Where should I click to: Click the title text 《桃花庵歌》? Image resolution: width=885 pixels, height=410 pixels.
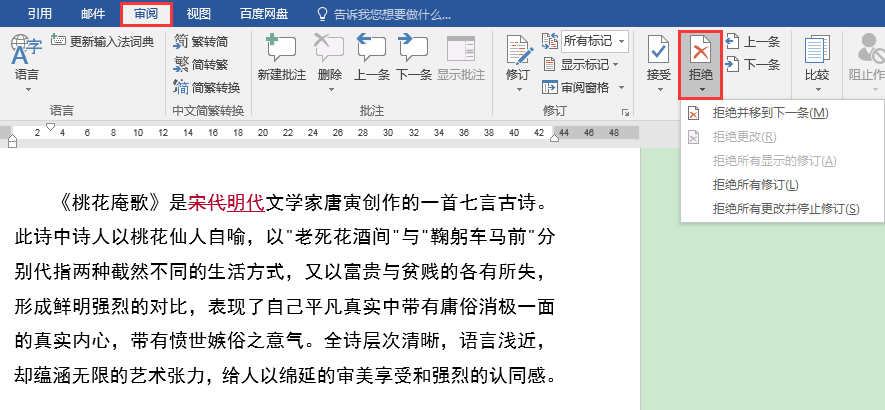tap(111, 202)
